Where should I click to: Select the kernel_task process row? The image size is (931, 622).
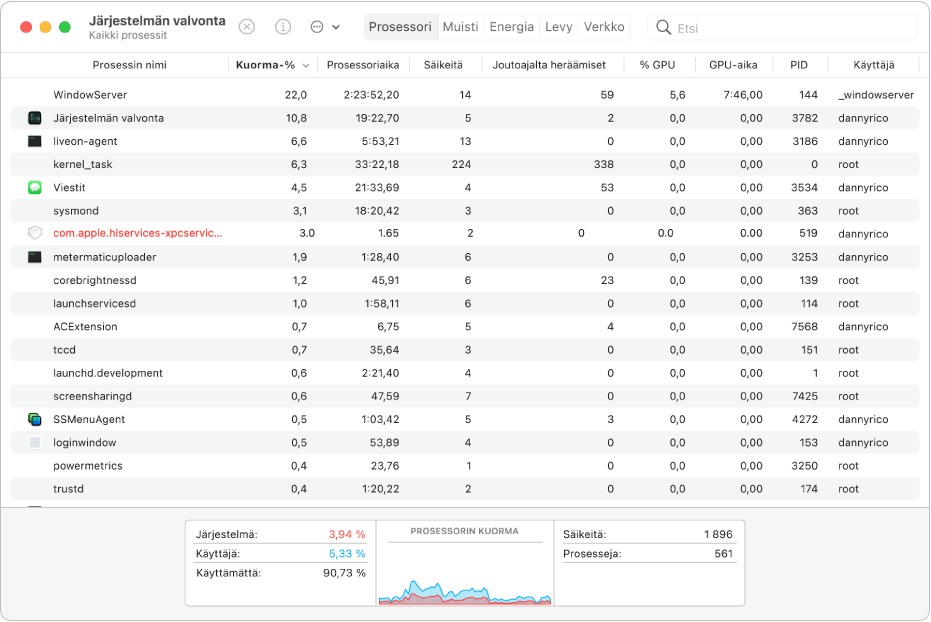pos(465,164)
